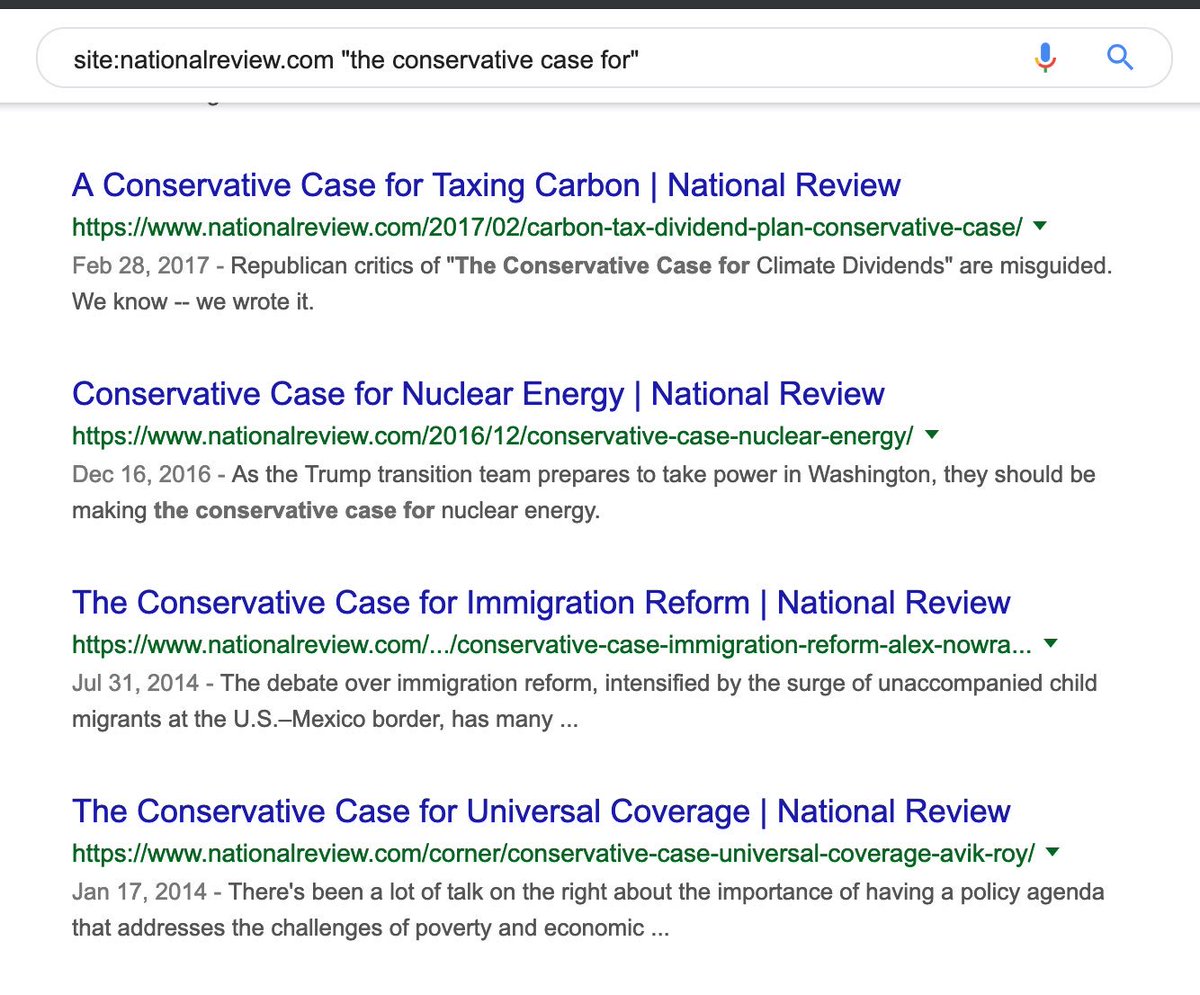
Task: Click the blue magnifier search icon
Action: pyautogui.click(x=1120, y=58)
